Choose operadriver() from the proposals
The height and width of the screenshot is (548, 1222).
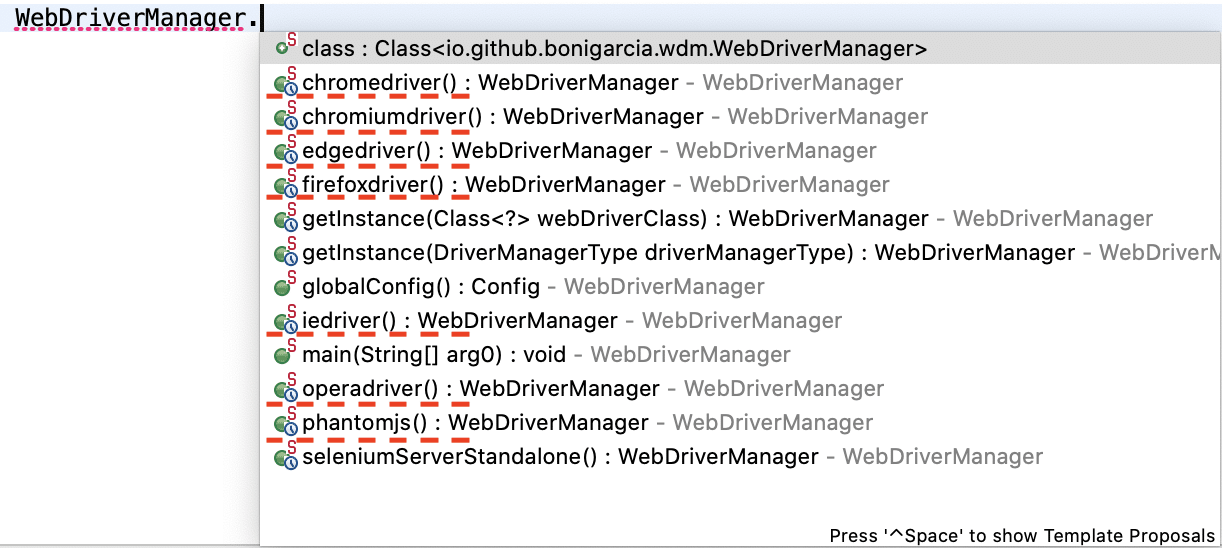[480, 389]
